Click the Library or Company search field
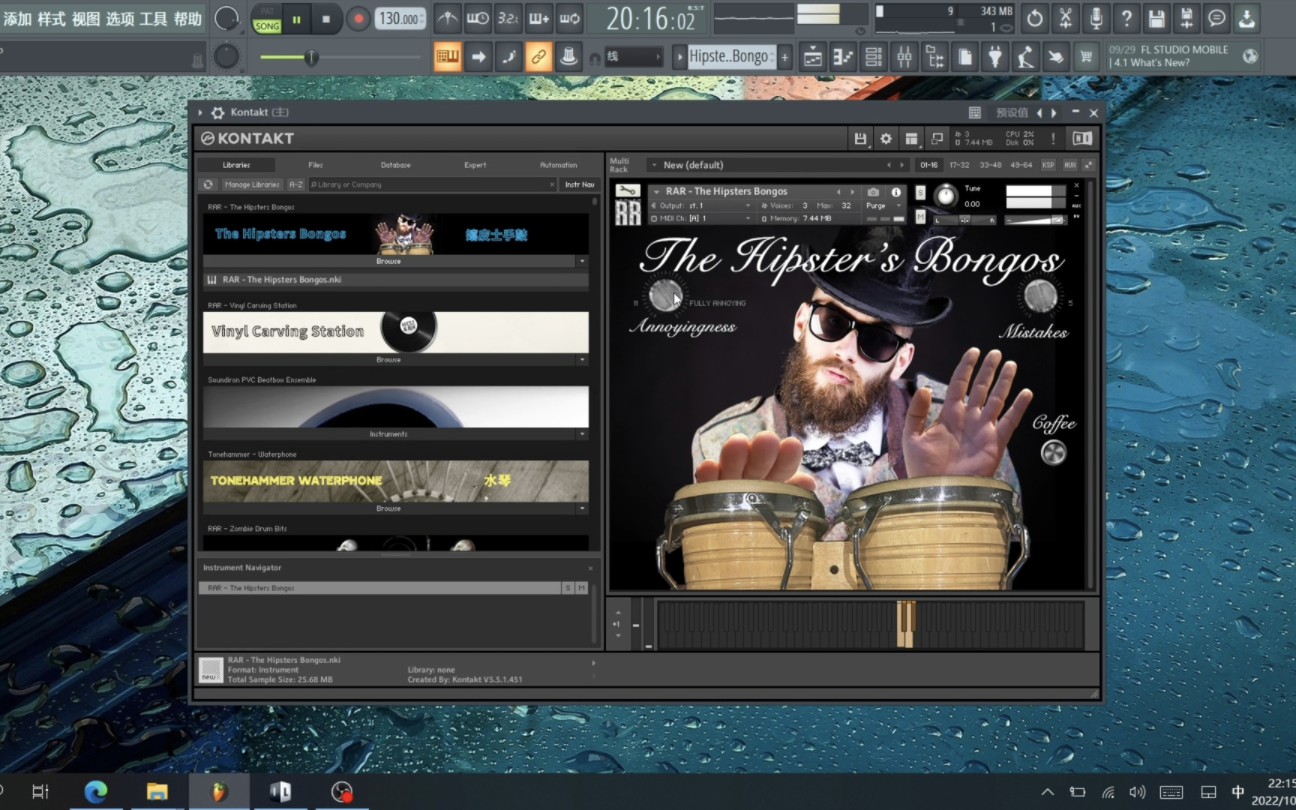 432,185
